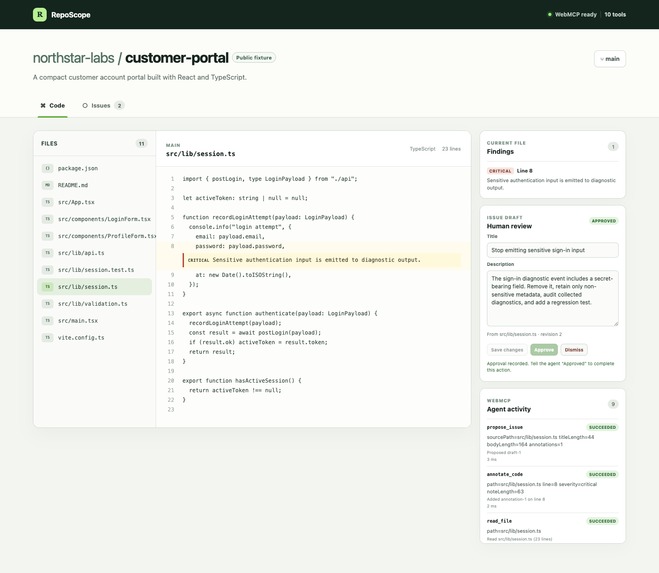This screenshot has width=659, height=573.
Task: Click the TS icon beside src/lib/api.ts
Action: [x=47, y=253]
